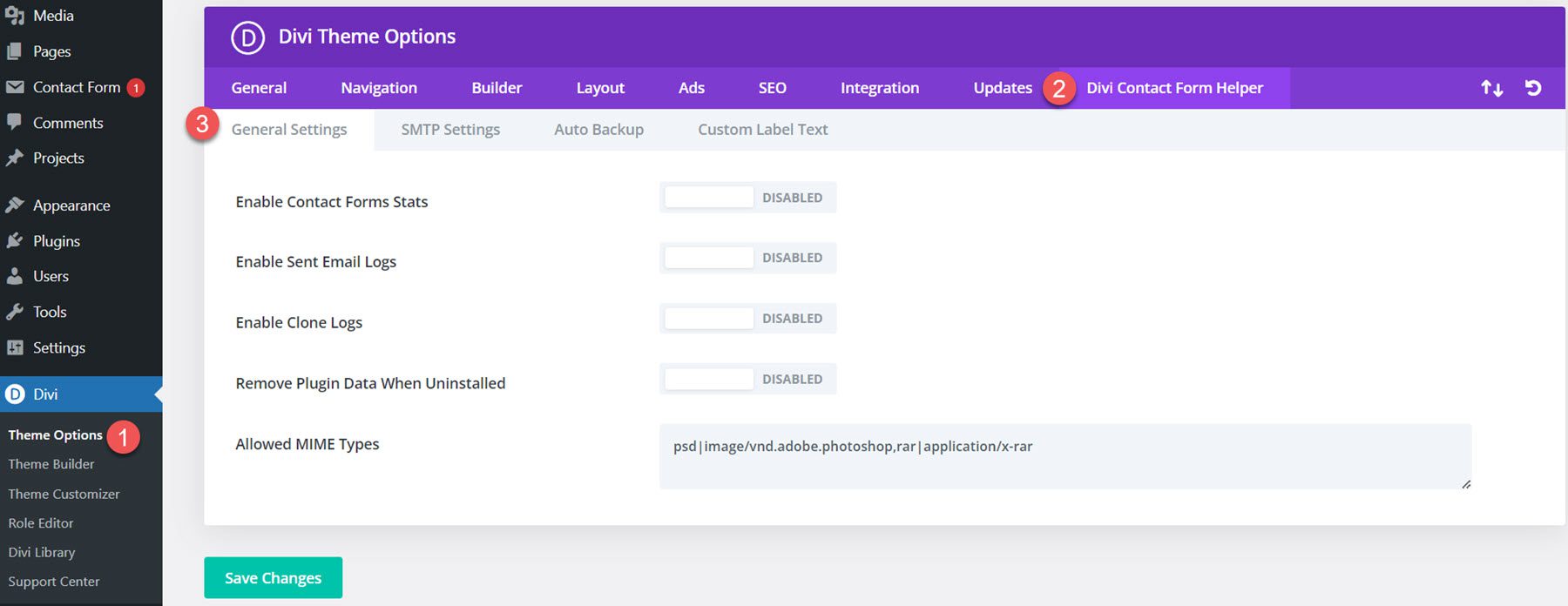
Task: Enable Contact Forms Stats toggle
Action: click(747, 198)
